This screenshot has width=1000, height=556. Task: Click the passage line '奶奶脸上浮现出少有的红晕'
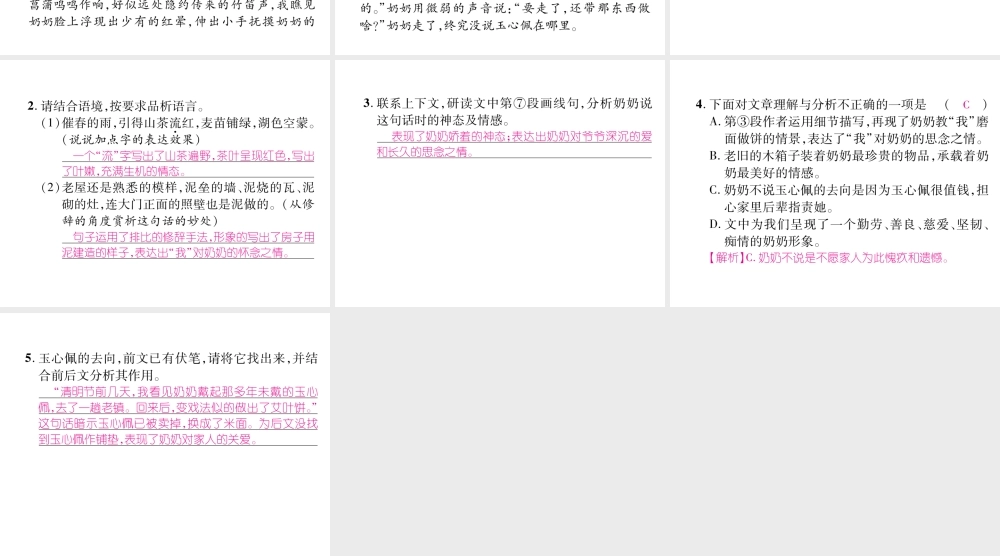pyautogui.click(x=172, y=21)
